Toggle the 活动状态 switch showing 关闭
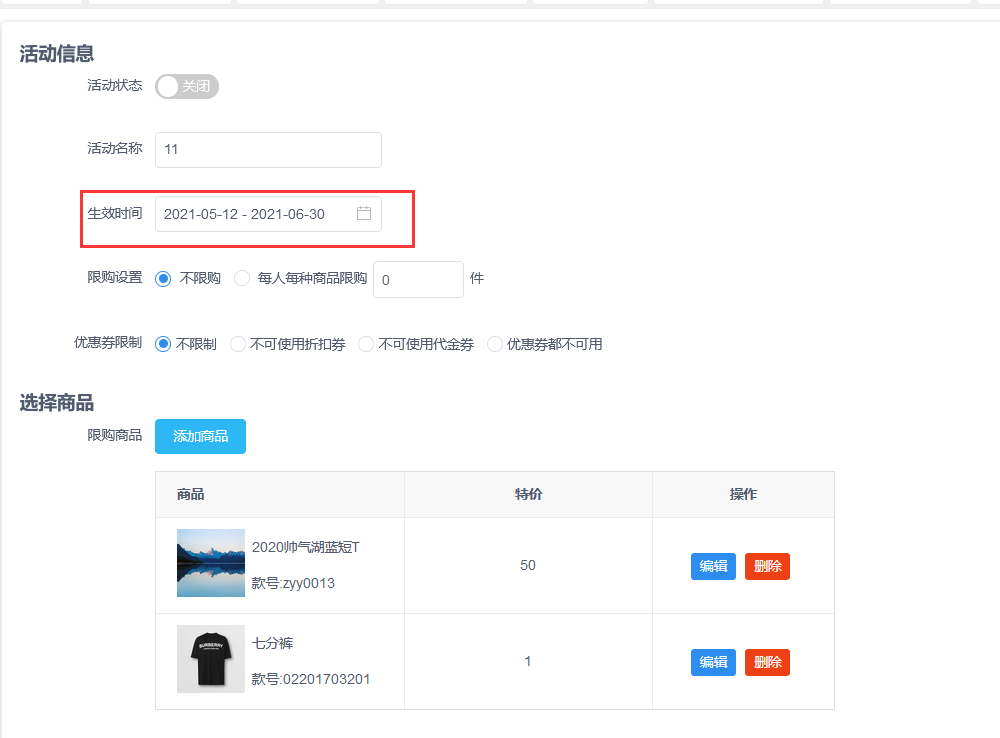The width and height of the screenshot is (1000, 738). [187, 86]
